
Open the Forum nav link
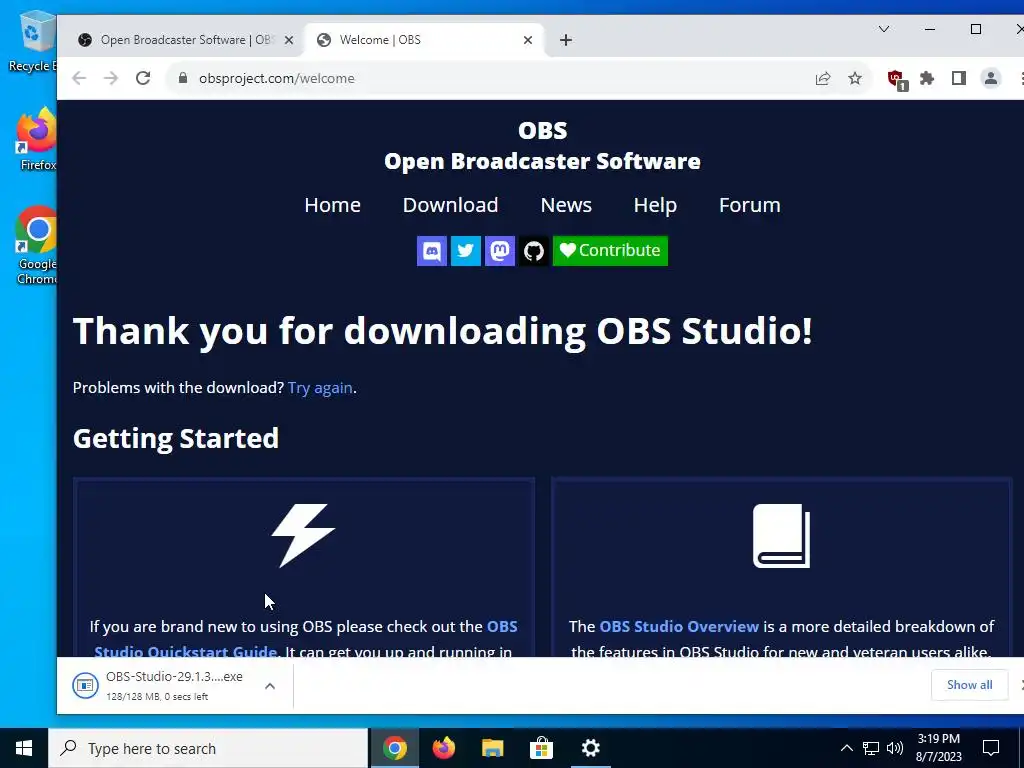pyautogui.click(x=750, y=205)
